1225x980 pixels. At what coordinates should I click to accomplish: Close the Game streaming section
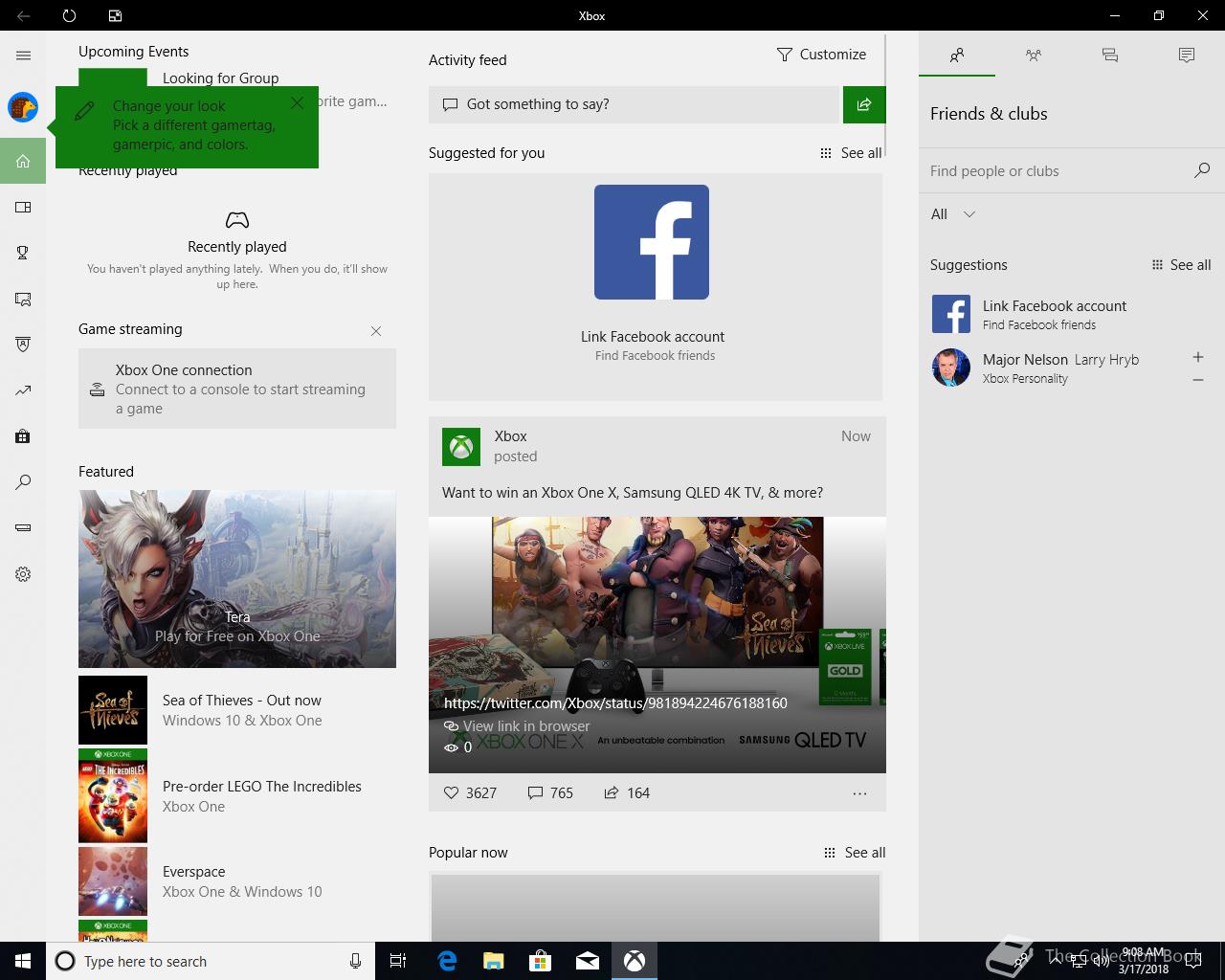pos(376,331)
